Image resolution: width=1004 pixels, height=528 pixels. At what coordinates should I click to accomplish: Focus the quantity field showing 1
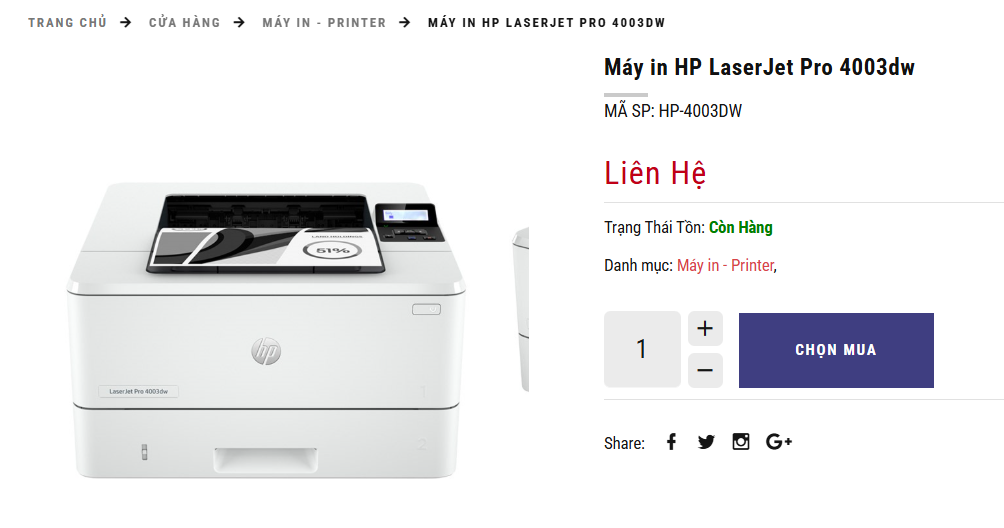coord(642,349)
